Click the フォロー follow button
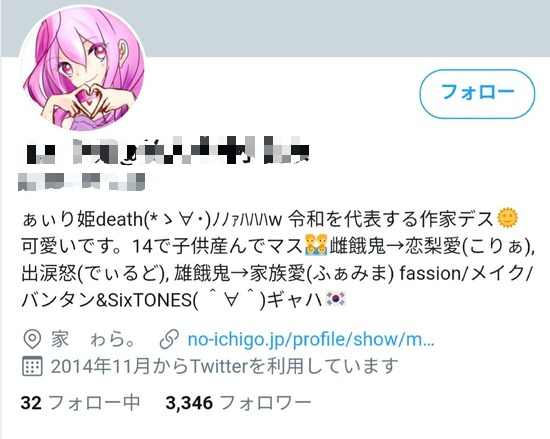This screenshot has width=550, height=439. point(477,93)
